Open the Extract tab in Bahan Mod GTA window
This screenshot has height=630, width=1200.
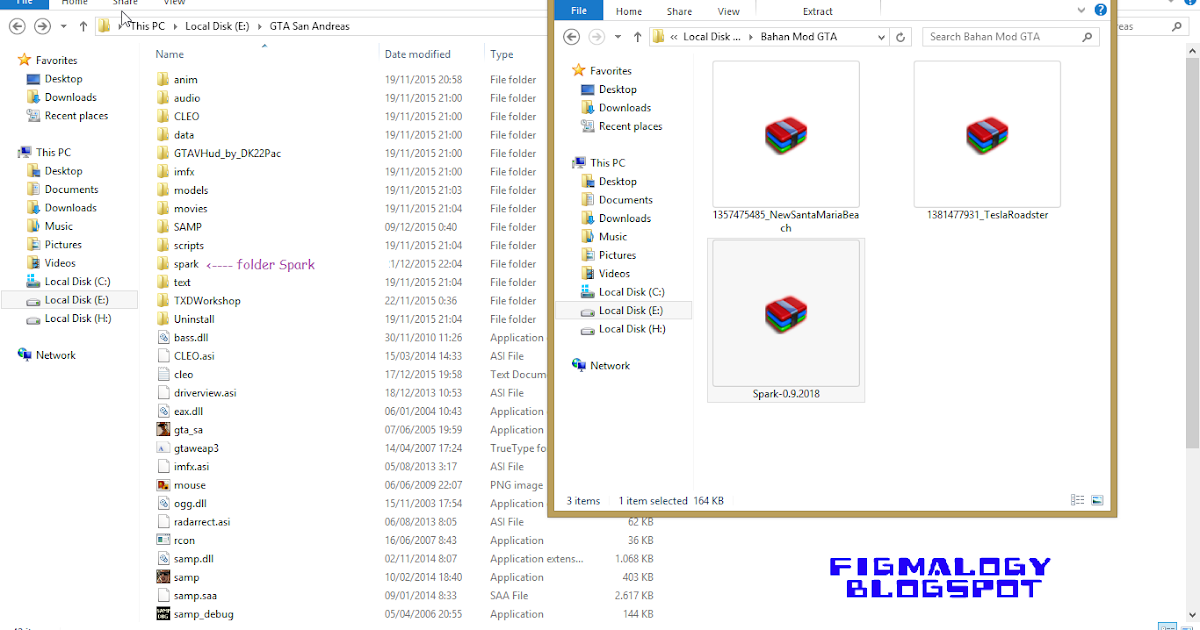point(817,11)
